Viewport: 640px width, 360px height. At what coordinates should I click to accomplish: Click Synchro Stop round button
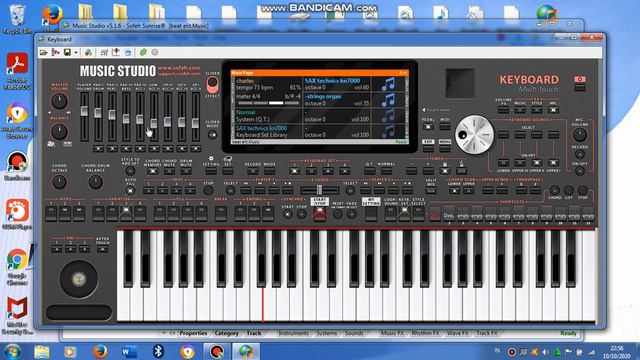(302, 214)
